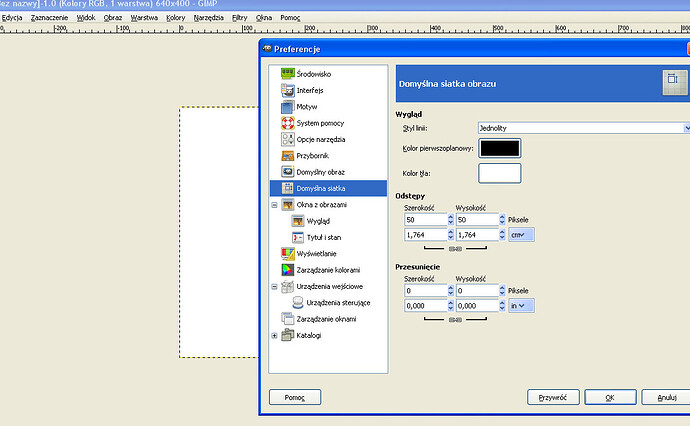Screen dimensions: 690x426
Task: Confirm preferences with the OK button
Action: (x=610, y=397)
